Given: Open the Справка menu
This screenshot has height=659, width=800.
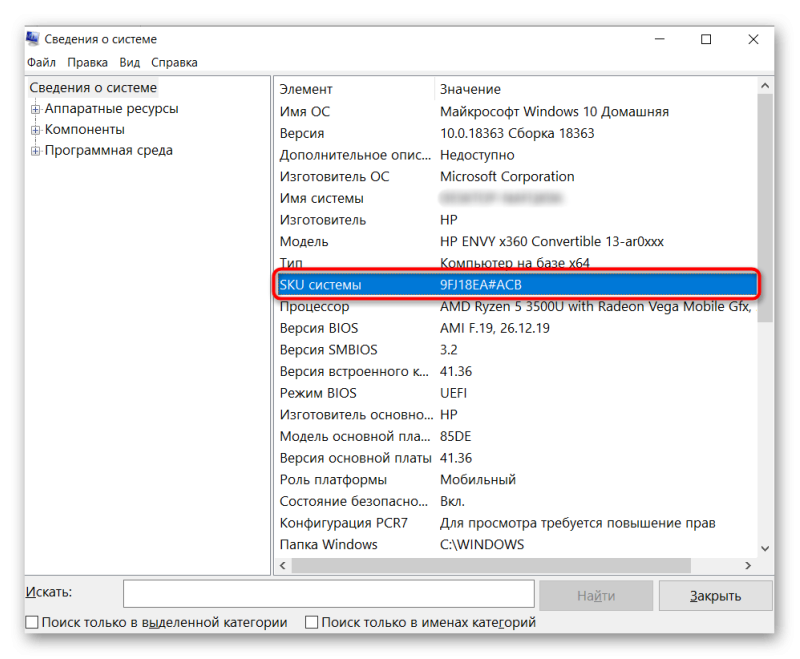Looking at the screenshot, I should (x=174, y=62).
